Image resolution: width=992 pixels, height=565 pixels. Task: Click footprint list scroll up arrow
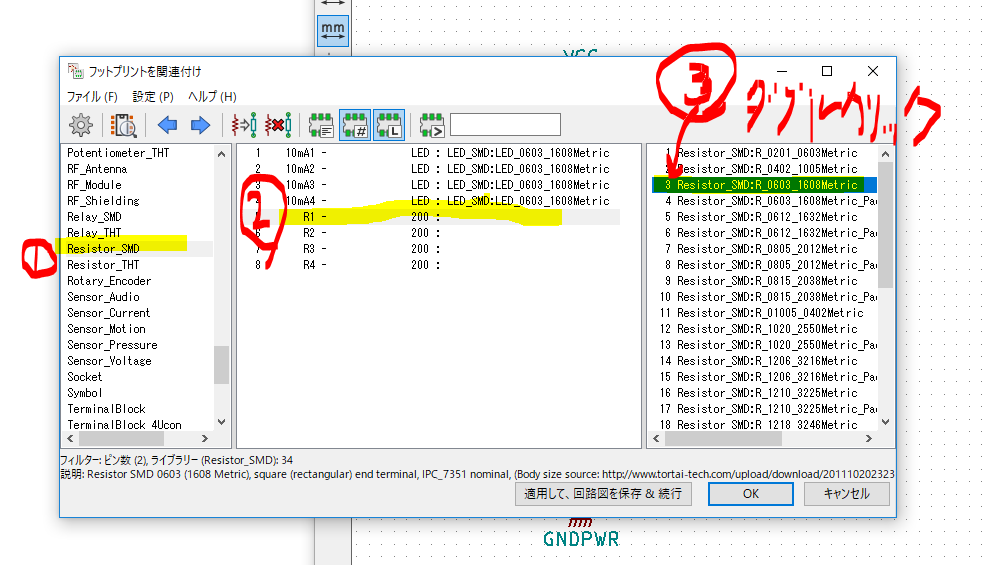pos(886,154)
